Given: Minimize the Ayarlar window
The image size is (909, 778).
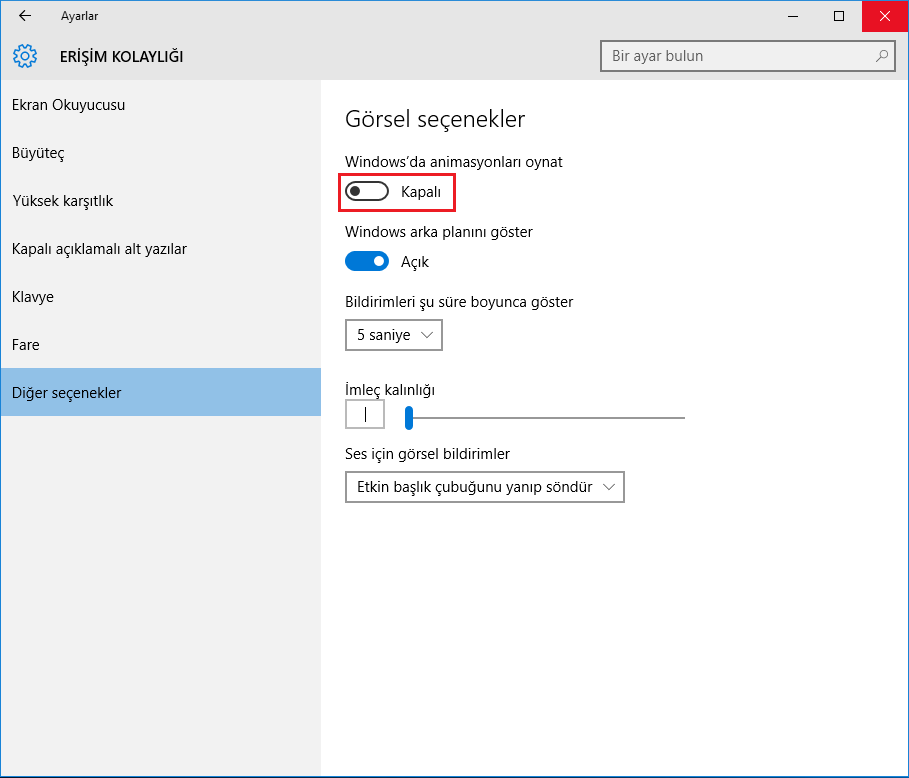Looking at the screenshot, I should pyautogui.click(x=793, y=16).
